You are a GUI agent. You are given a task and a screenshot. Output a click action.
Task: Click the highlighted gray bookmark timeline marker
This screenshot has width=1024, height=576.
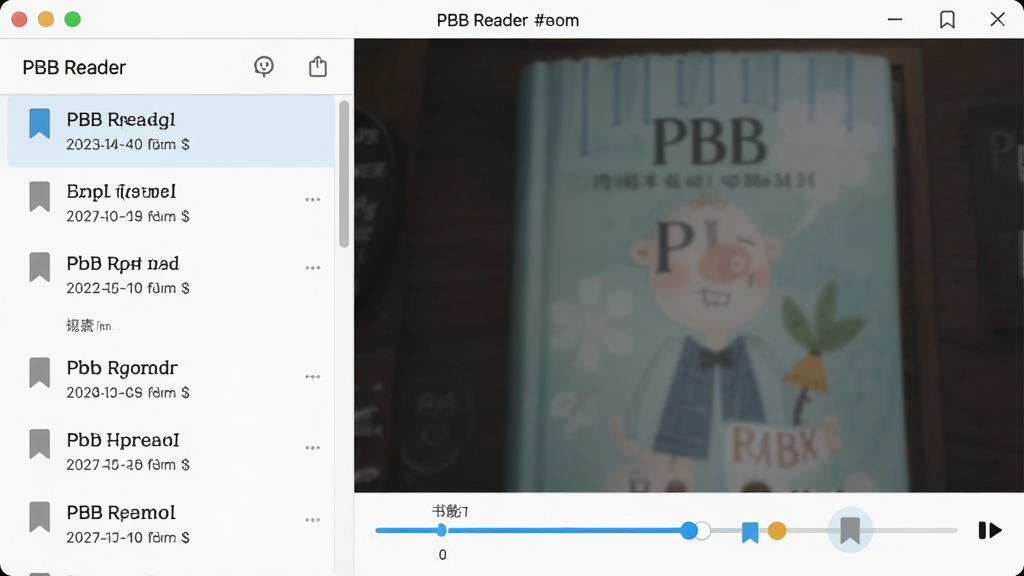coord(850,530)
